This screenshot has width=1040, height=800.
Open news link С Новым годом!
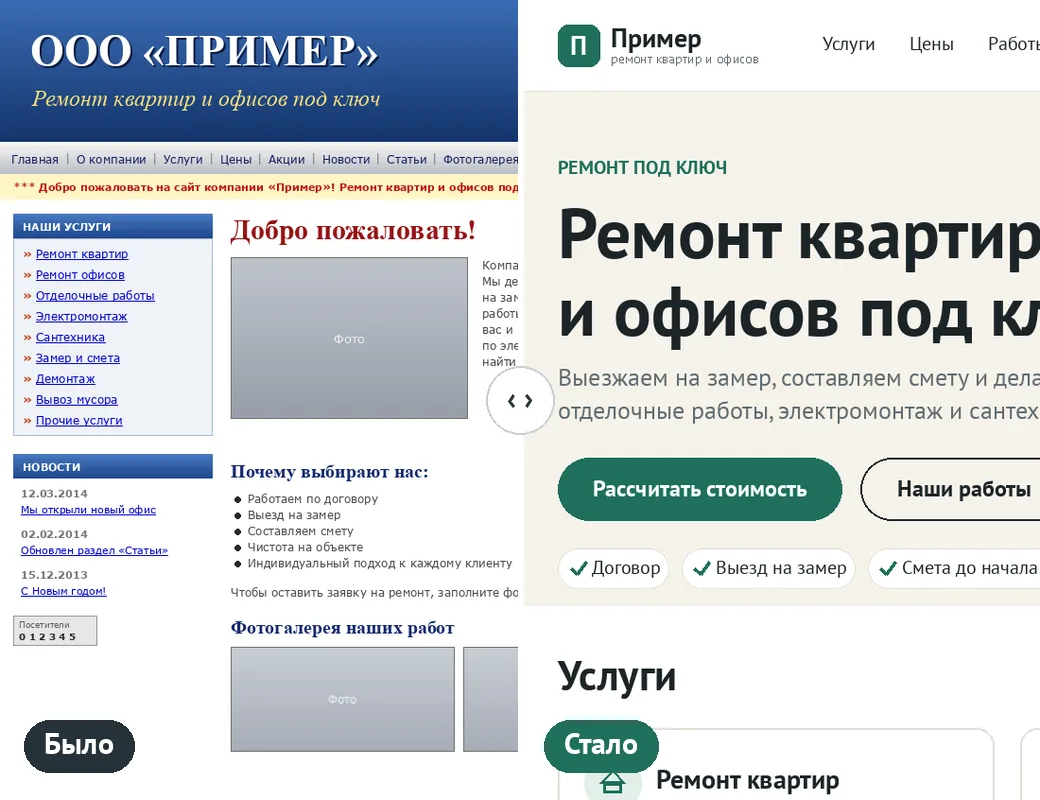pyautogui.click(x=64, y=591)
